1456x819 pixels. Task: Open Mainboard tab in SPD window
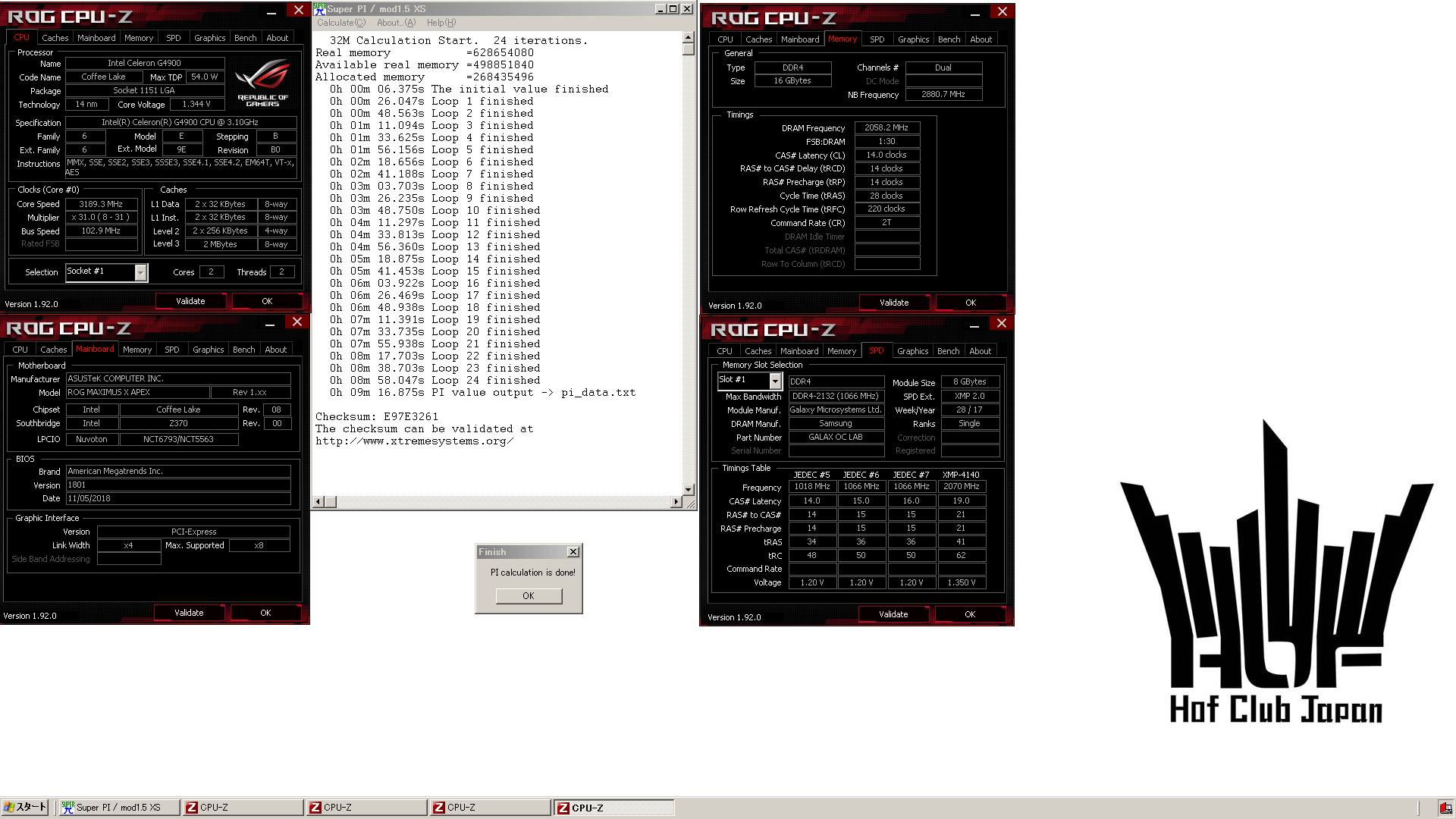(x=799, y=351)
